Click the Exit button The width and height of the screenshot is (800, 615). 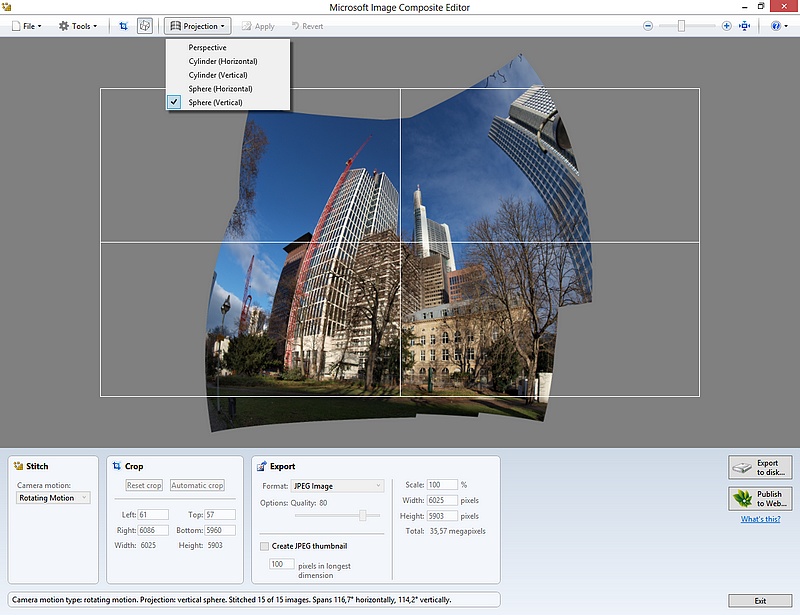761,600
